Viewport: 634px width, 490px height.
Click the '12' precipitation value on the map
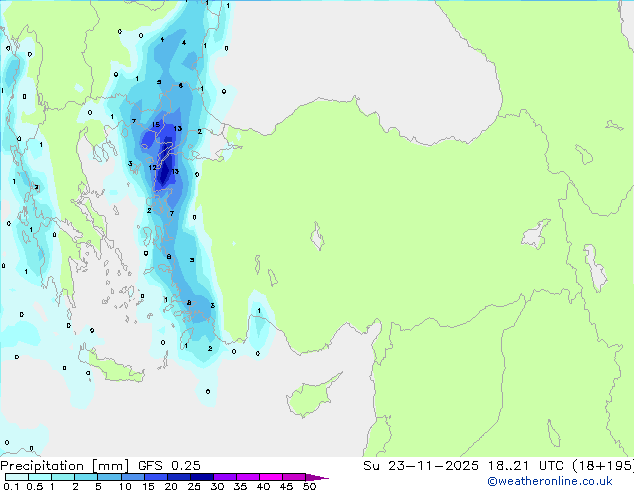[152, 167]
